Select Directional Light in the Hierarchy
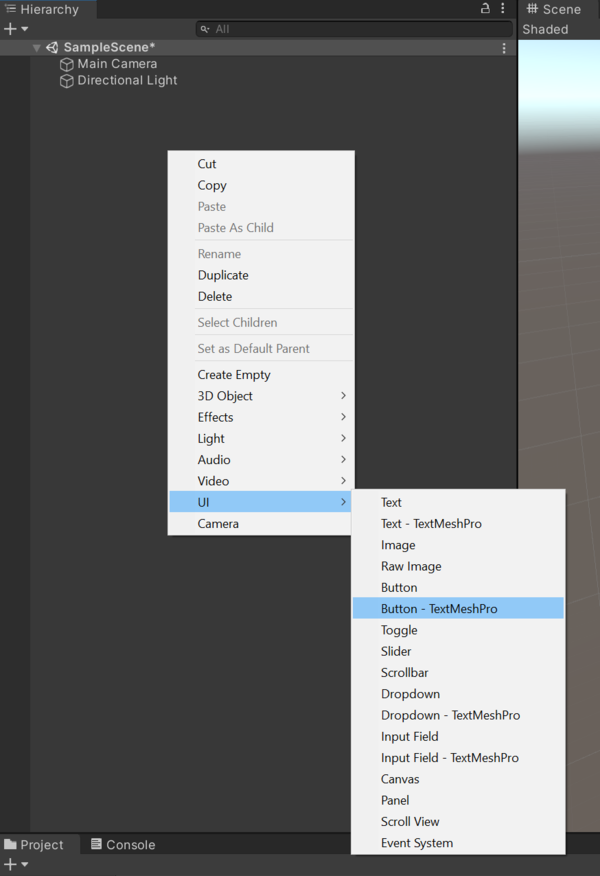600x876 pixels. pos(127,80)
